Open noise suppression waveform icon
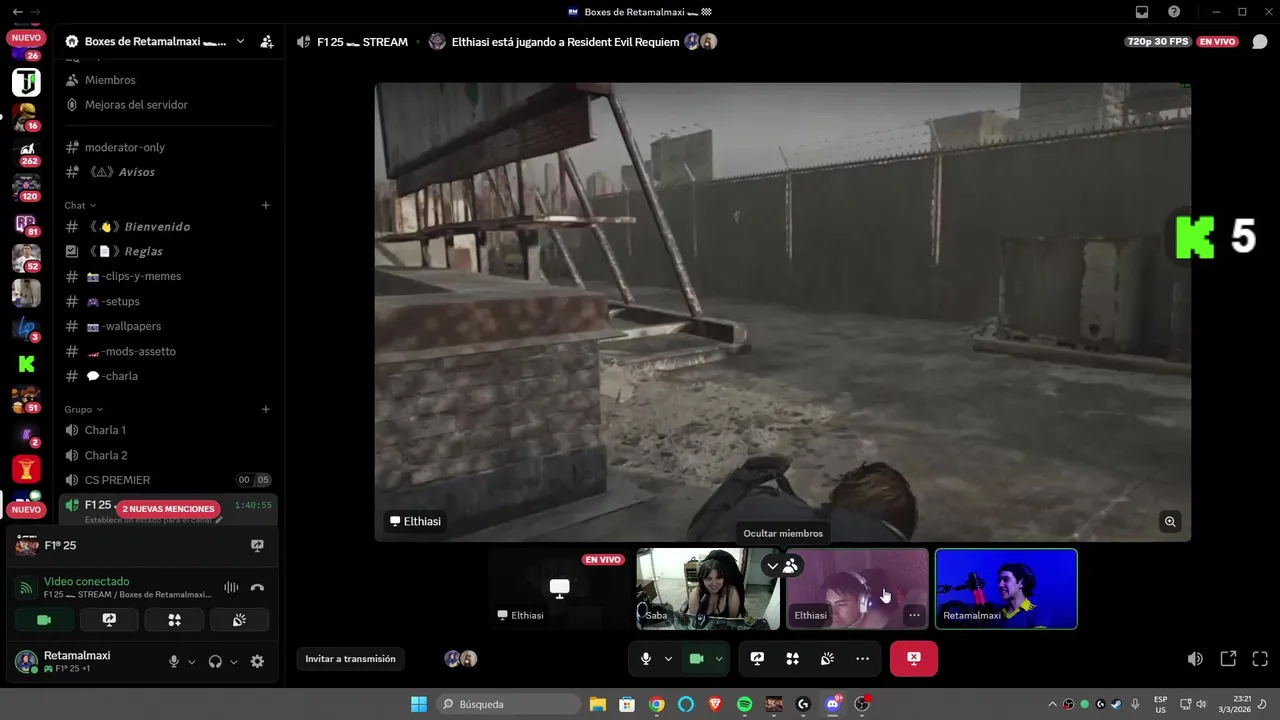Screen dimensions: 1280x720 coord(231,588)
